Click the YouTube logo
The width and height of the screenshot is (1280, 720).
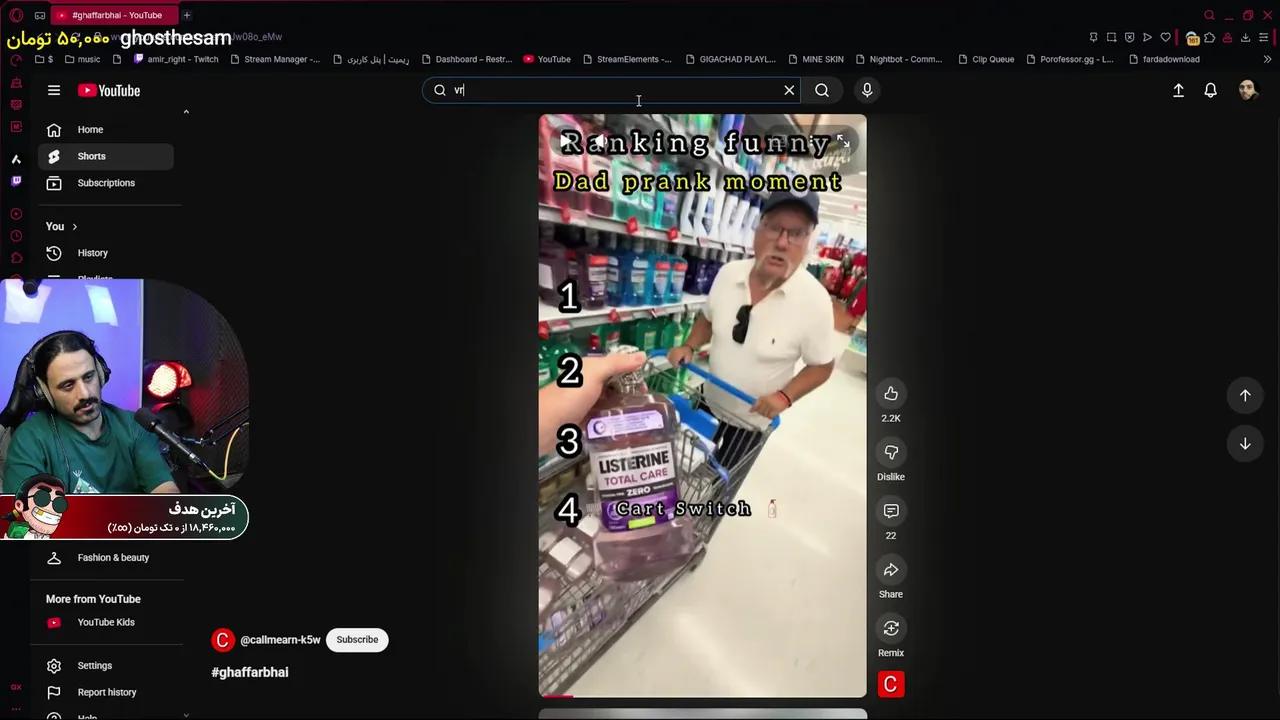point(109,90)
